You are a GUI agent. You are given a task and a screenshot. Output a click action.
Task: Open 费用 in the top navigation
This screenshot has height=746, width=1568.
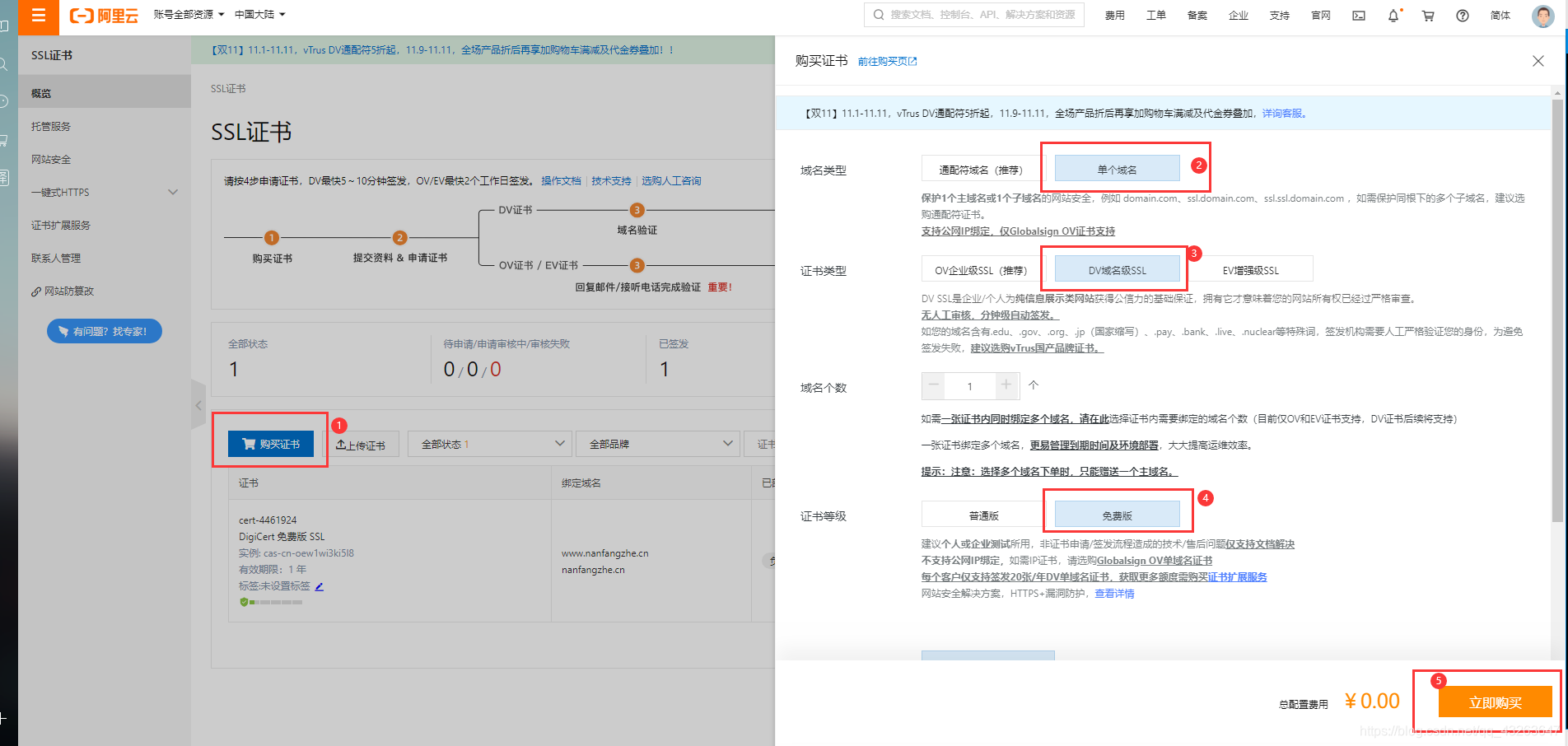tap(1114, 16)
